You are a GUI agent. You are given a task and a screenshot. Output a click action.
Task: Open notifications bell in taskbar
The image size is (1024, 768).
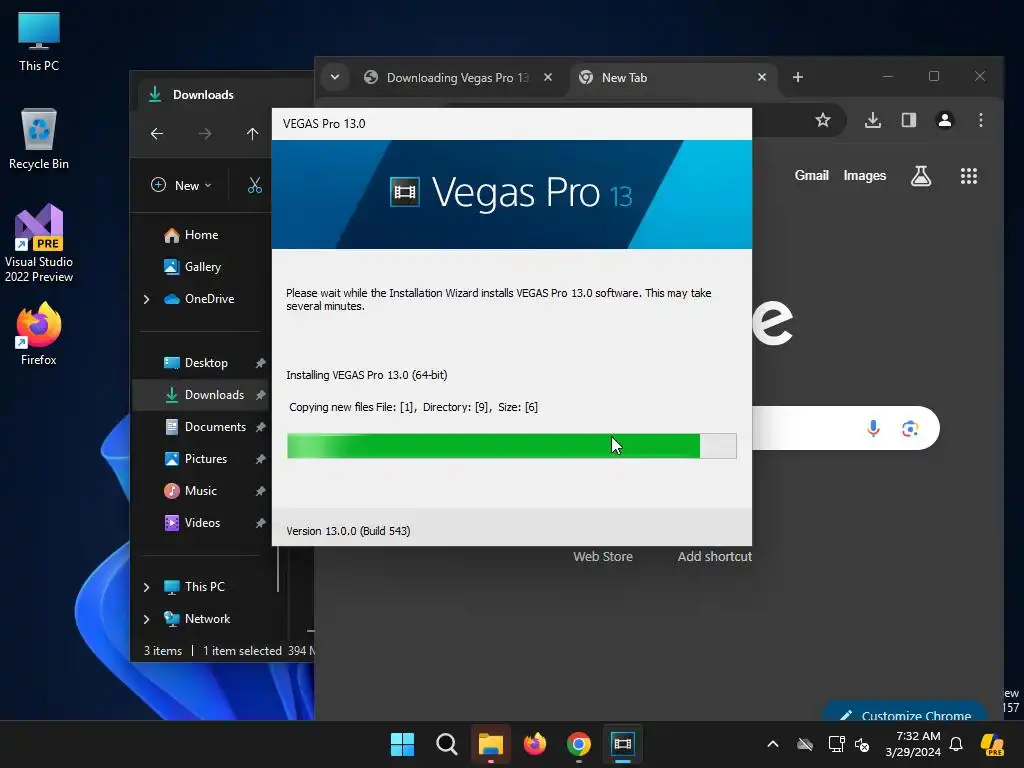pyautogui.click(x=956, y=744)
